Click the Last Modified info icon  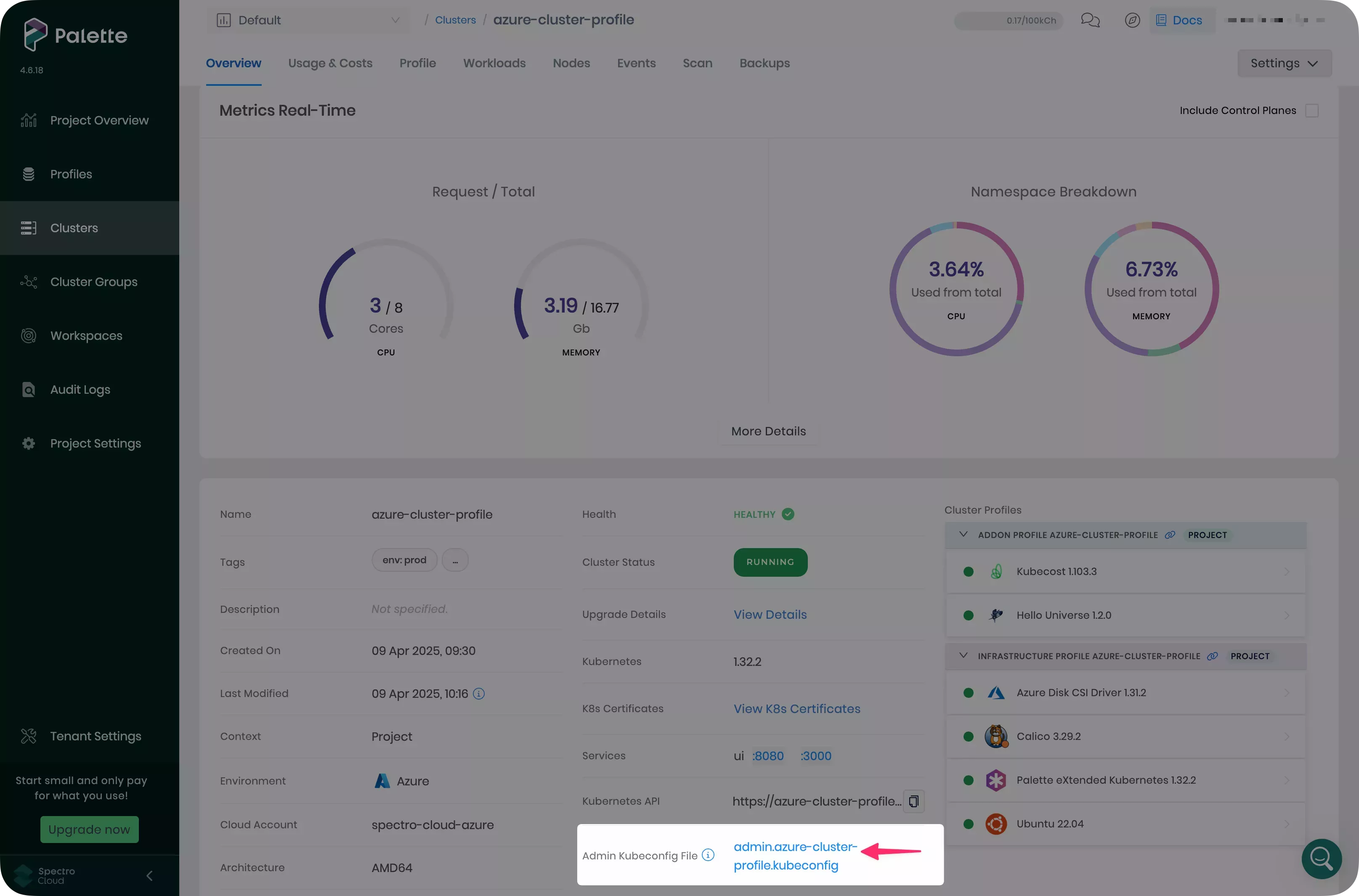(x=478, y=693)
